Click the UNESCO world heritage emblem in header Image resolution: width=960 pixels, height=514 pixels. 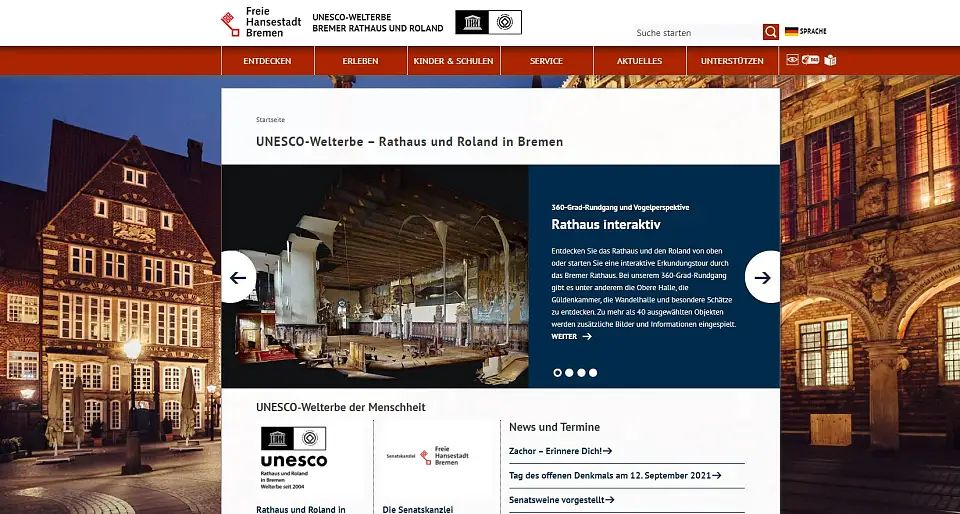tap(489, 22)
